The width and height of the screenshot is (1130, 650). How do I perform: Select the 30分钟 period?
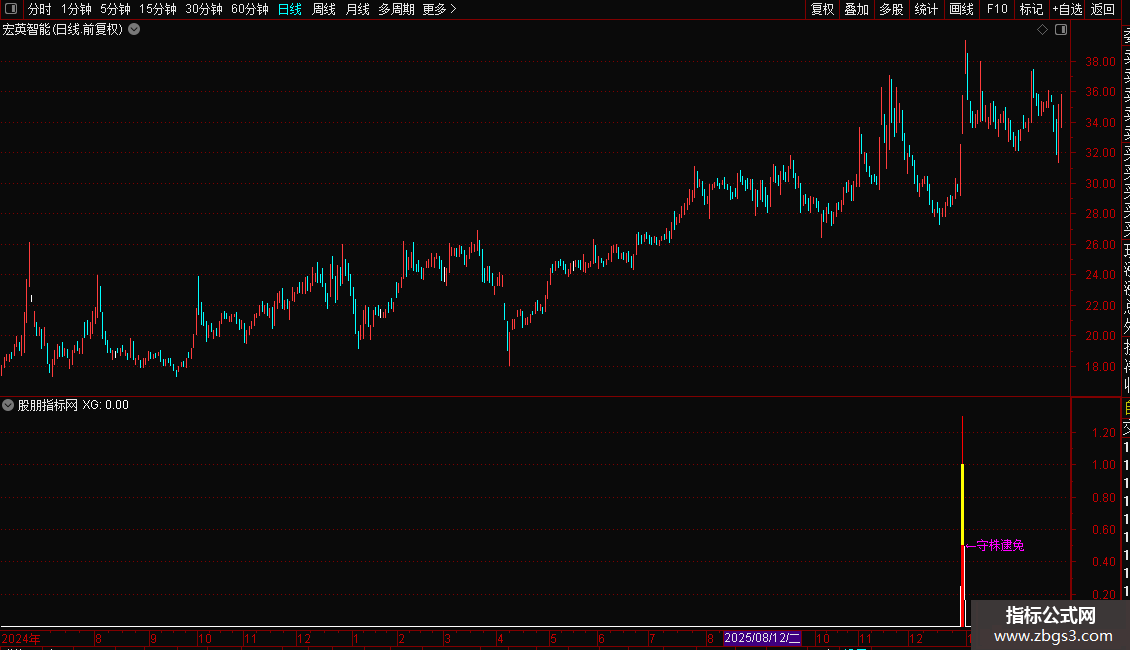tap(204, 9)
